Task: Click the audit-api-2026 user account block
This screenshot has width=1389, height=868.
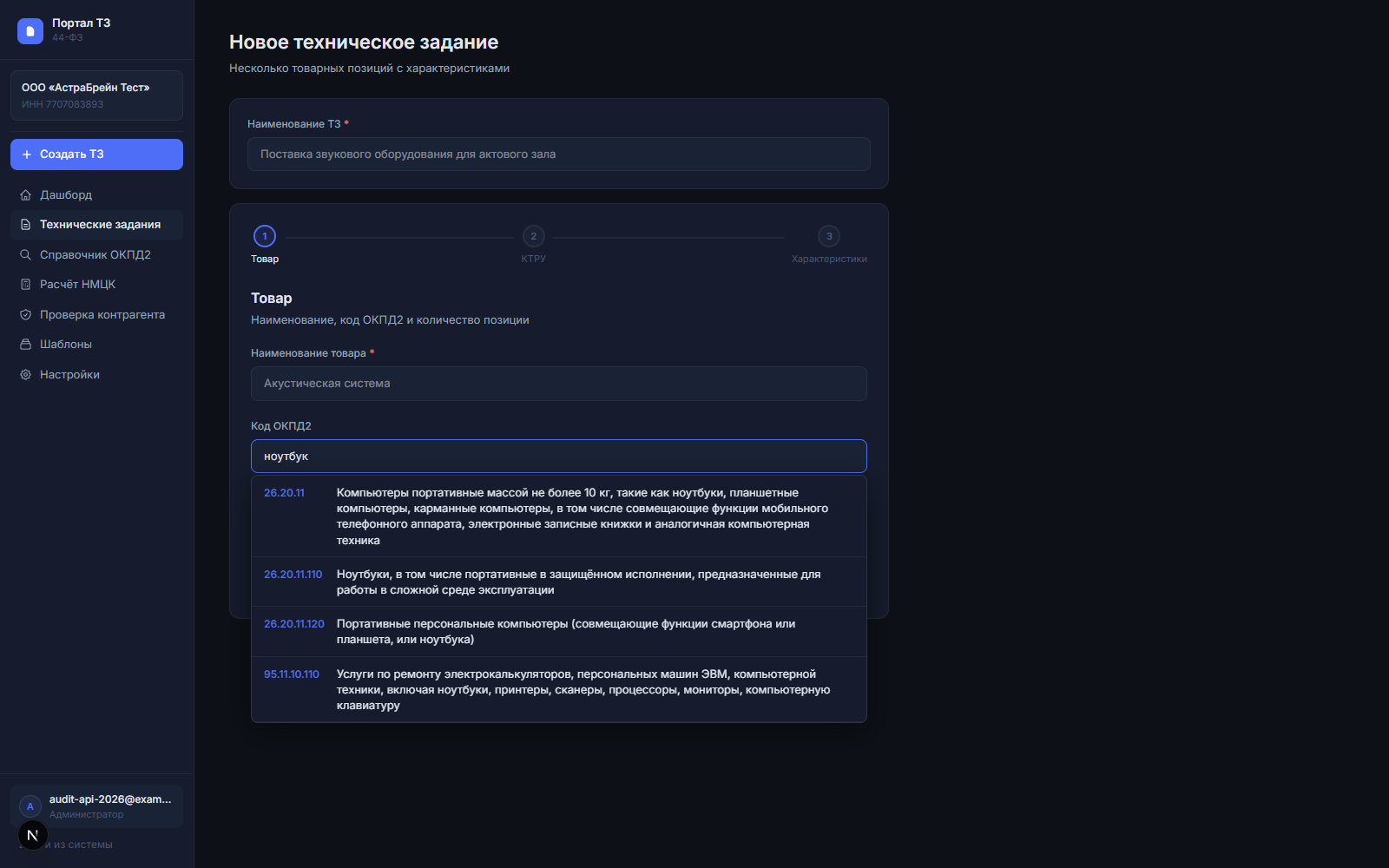Action: 96,806
